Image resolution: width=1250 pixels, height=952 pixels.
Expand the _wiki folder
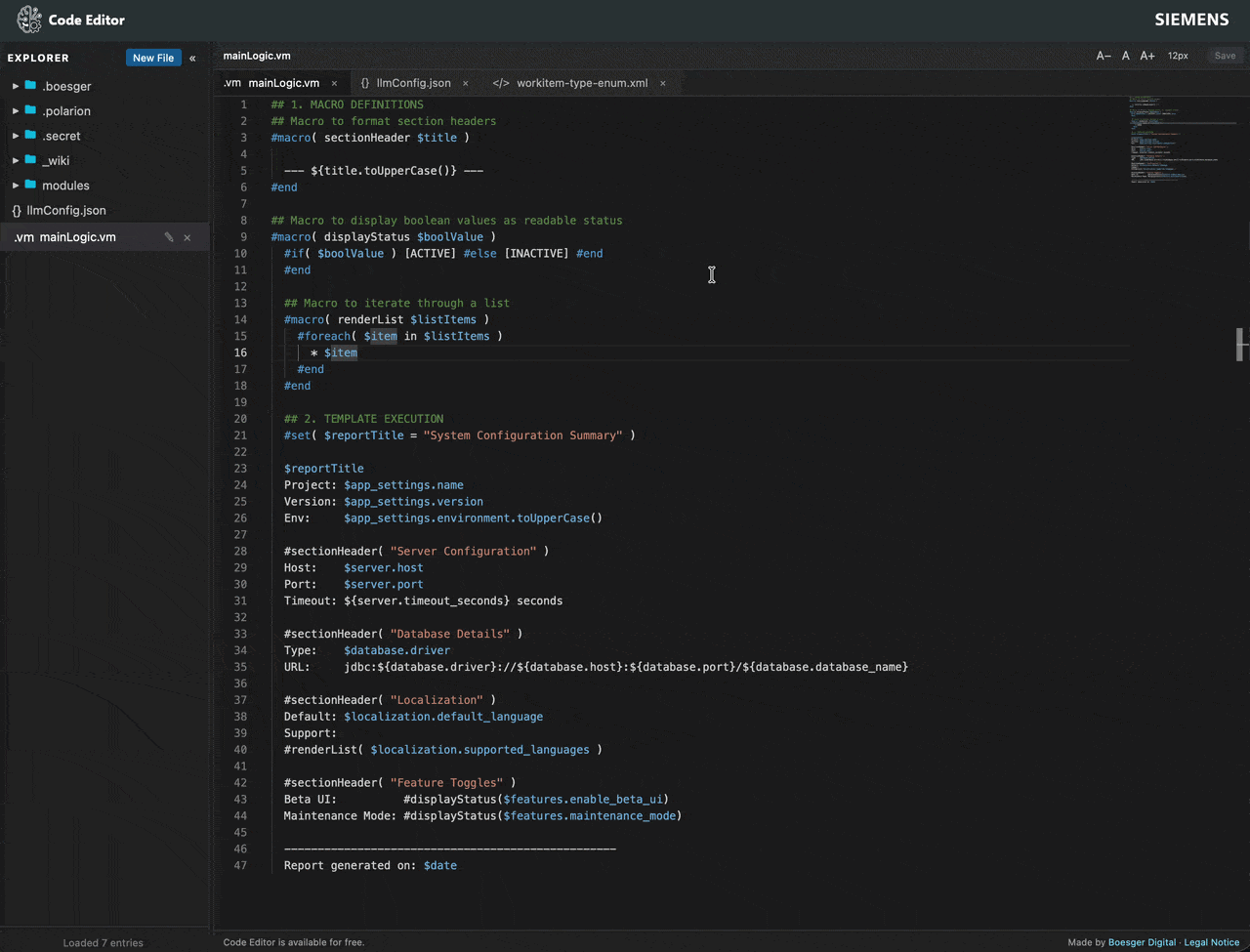click(x=16, y=161)
